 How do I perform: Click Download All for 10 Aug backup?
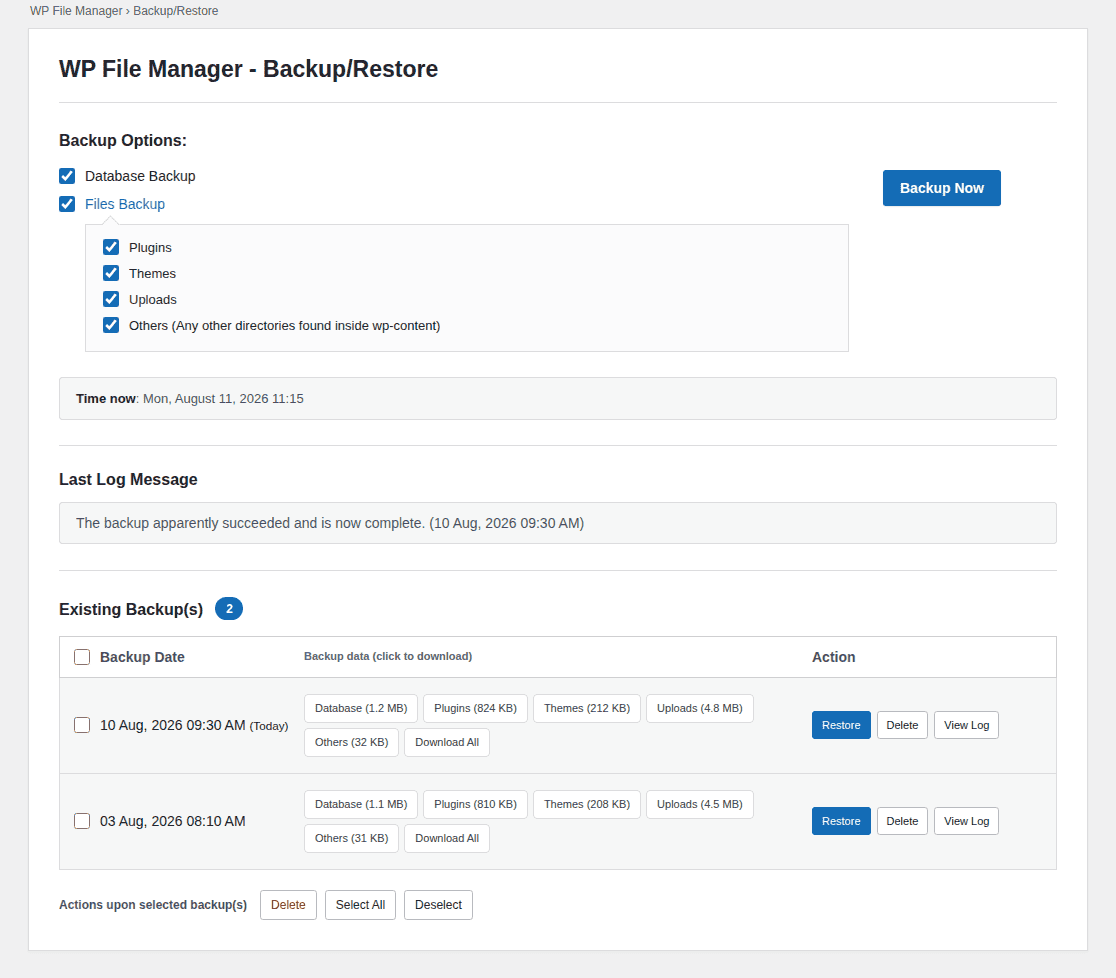pyautogui.click(x=447, y=742)
